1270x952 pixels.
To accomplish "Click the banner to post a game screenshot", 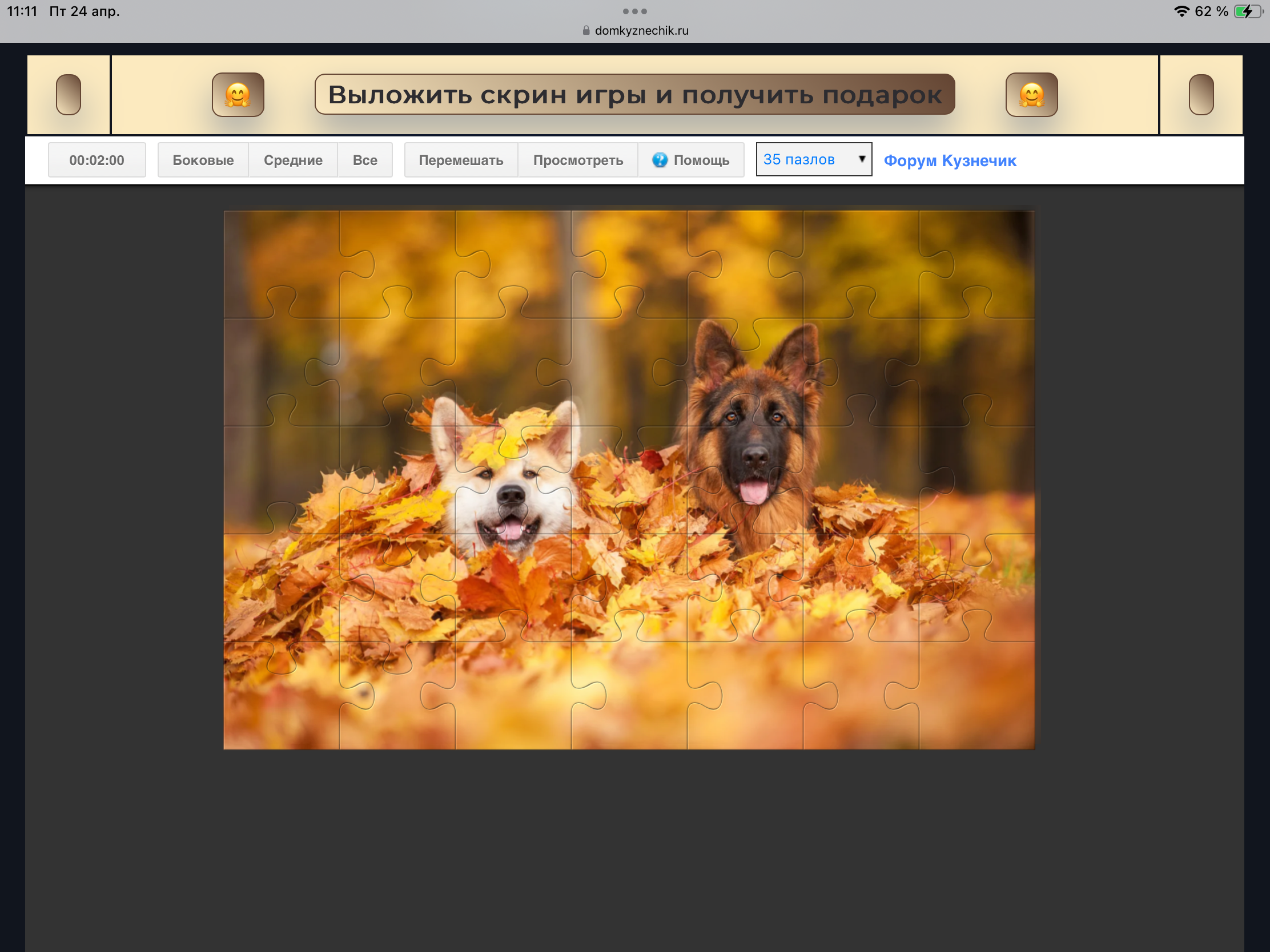I will (x=634, y=95).
